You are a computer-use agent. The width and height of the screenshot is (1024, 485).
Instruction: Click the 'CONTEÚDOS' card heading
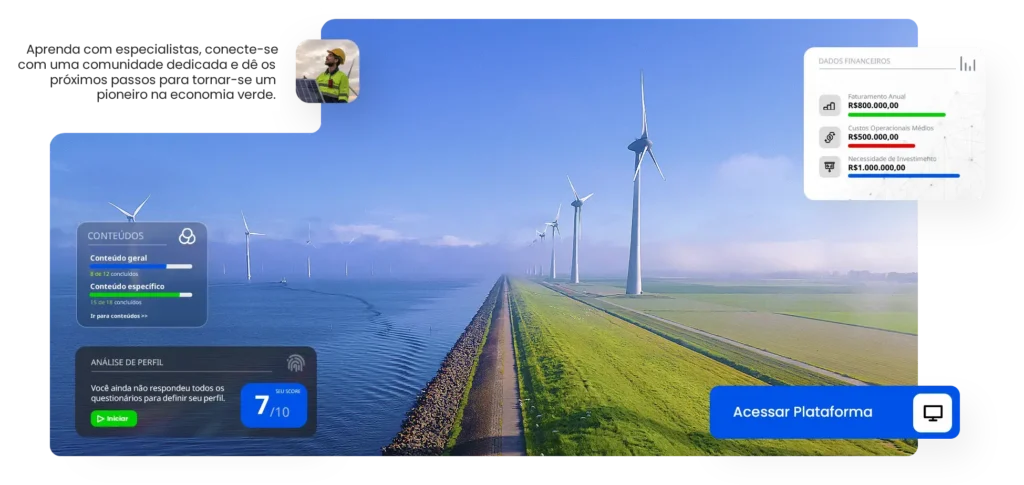click(x=116, y=236)
